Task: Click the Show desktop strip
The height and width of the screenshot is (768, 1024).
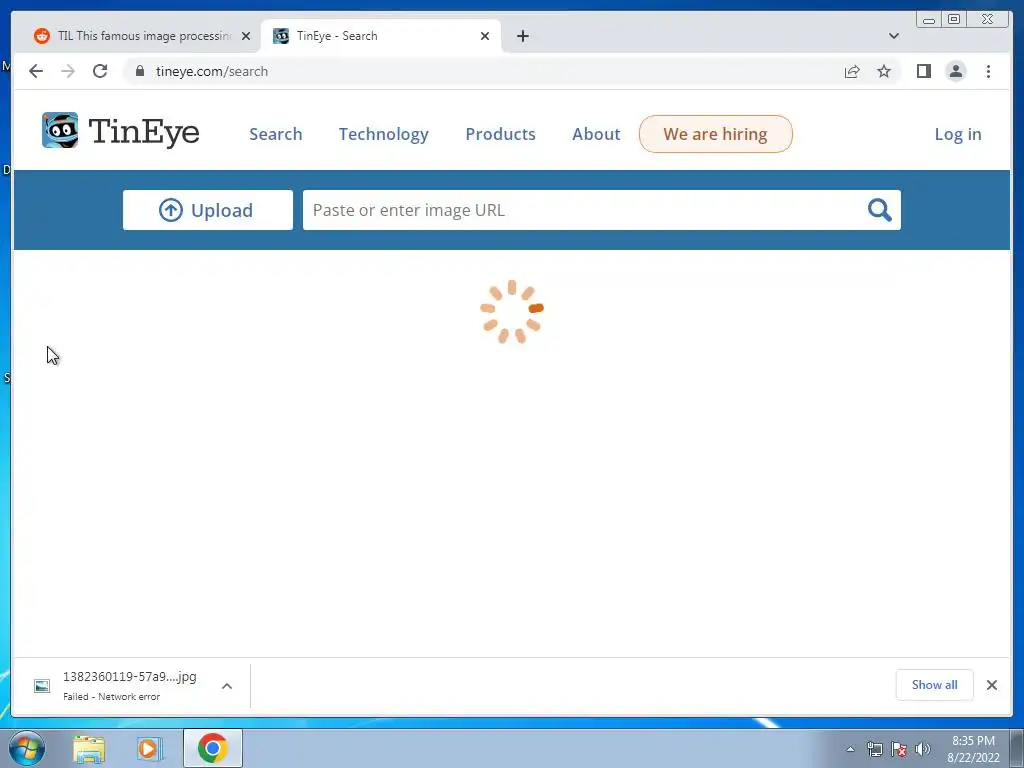Action: (x=1017, y=748)
